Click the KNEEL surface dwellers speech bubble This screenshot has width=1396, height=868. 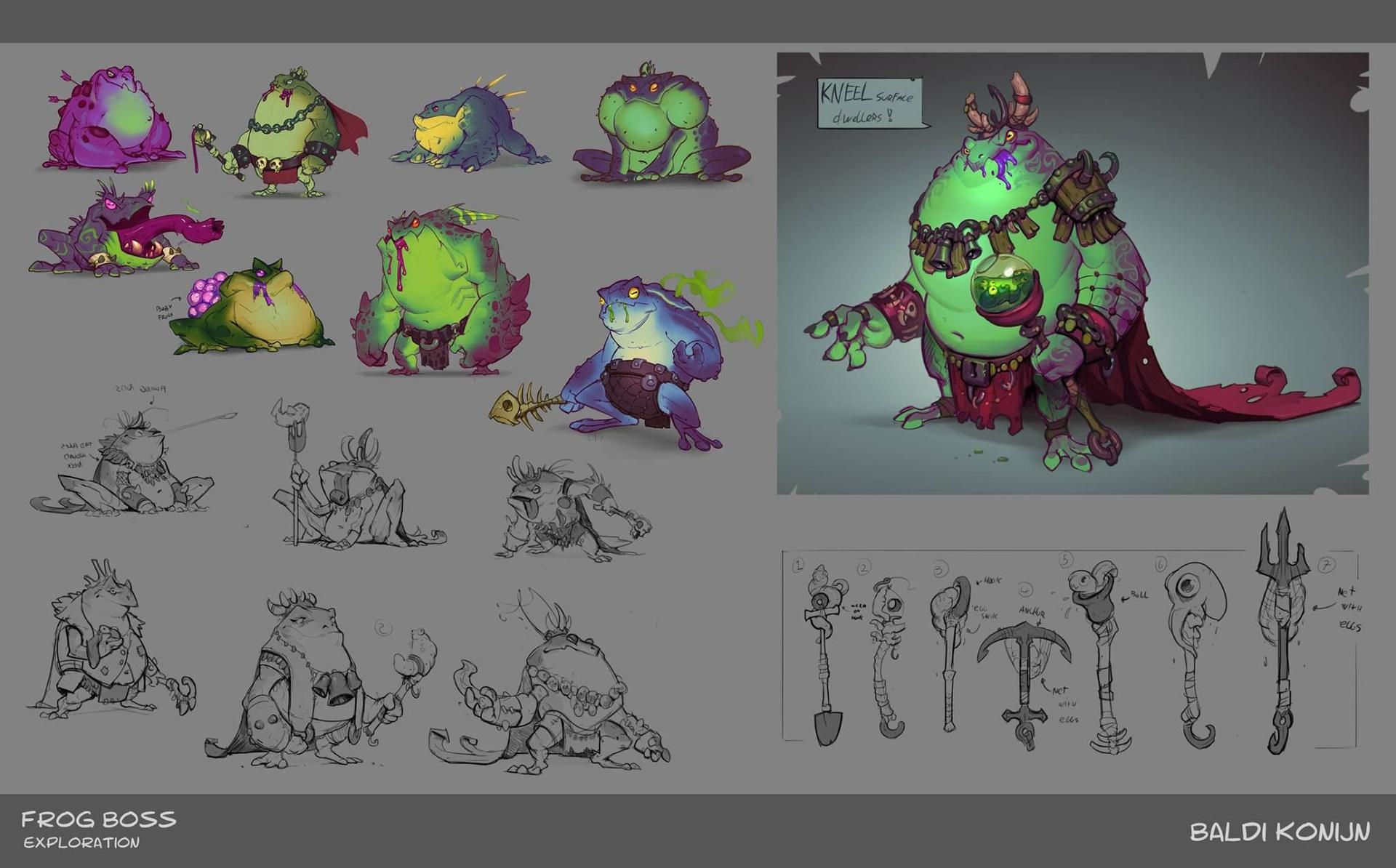tap(870, 104)
